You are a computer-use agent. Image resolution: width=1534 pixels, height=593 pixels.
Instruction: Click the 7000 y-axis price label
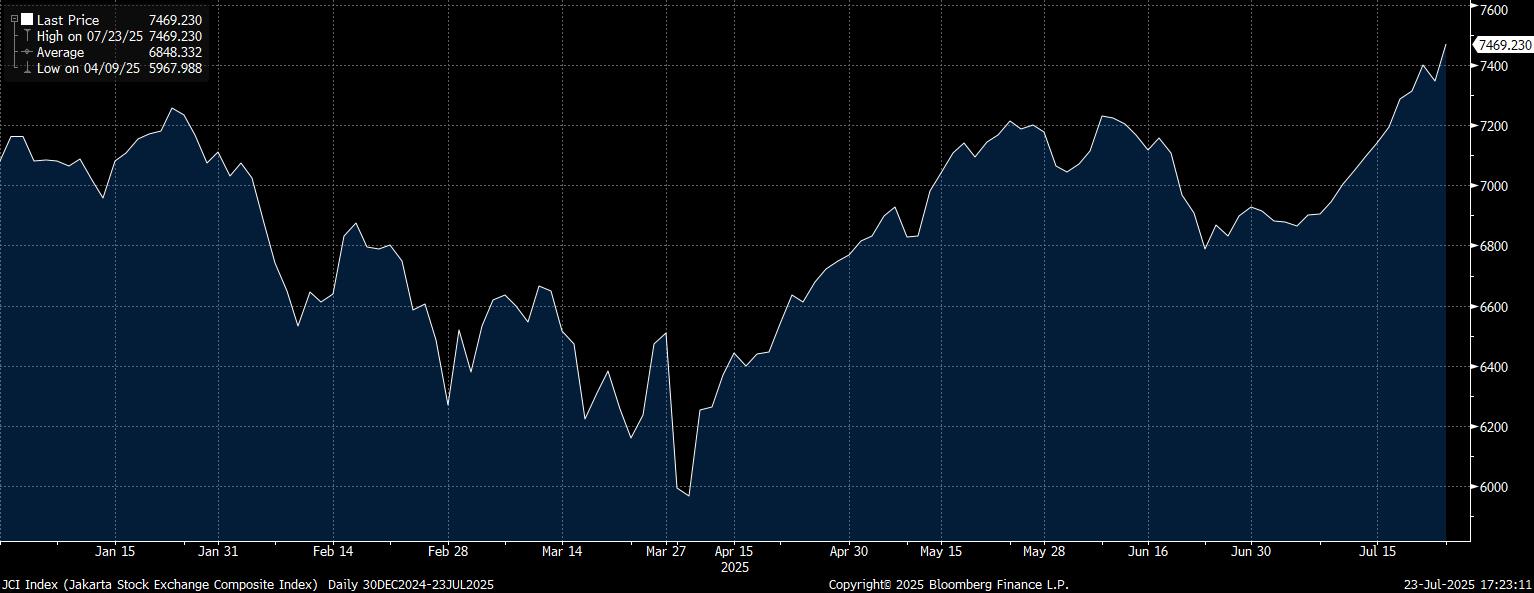click(x=1493, y=187)
